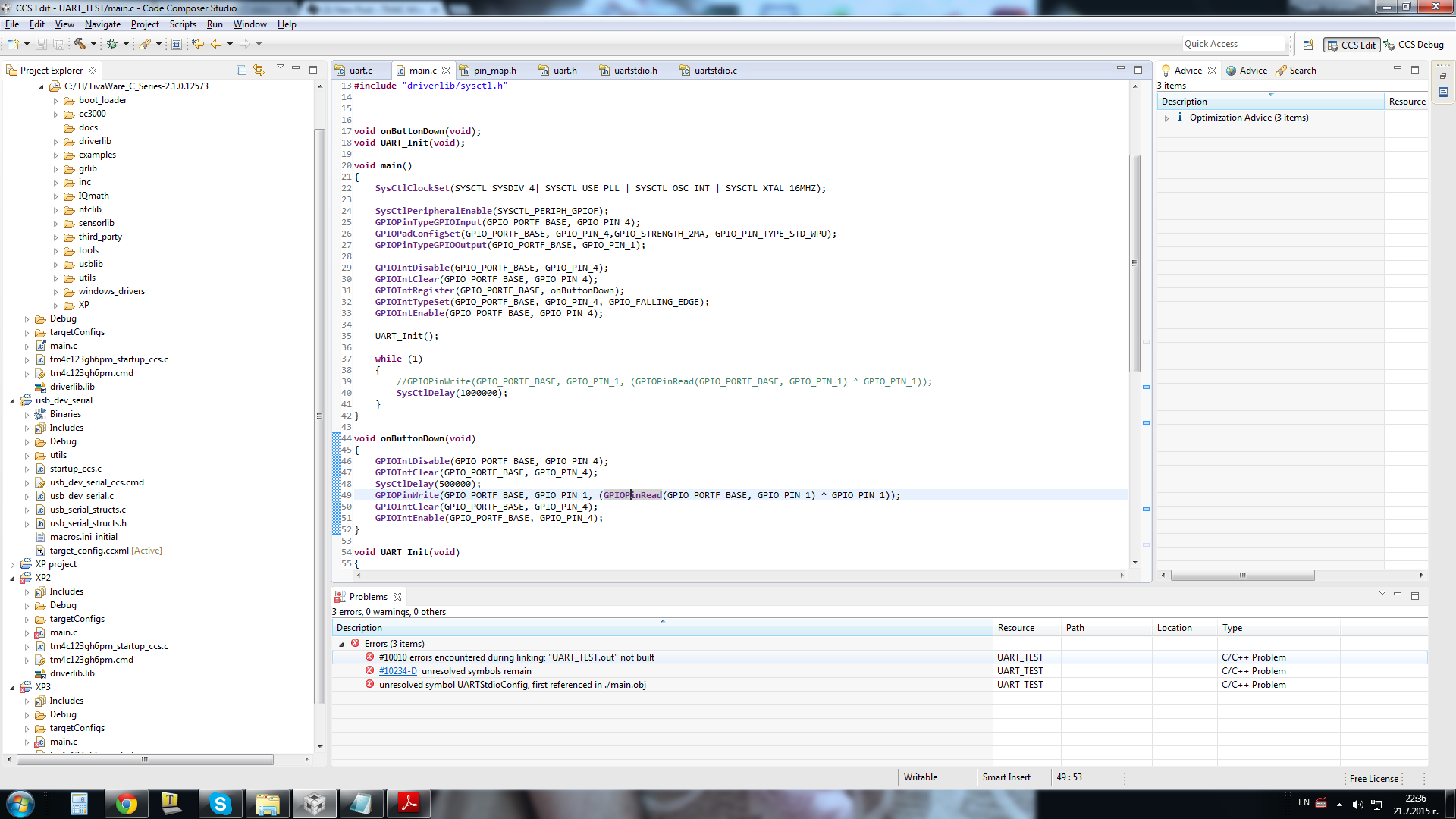Viewport: 1456px width, 819px height.
Task: Switch to the uartstdio.c editor tab
Action: (715, 71)
